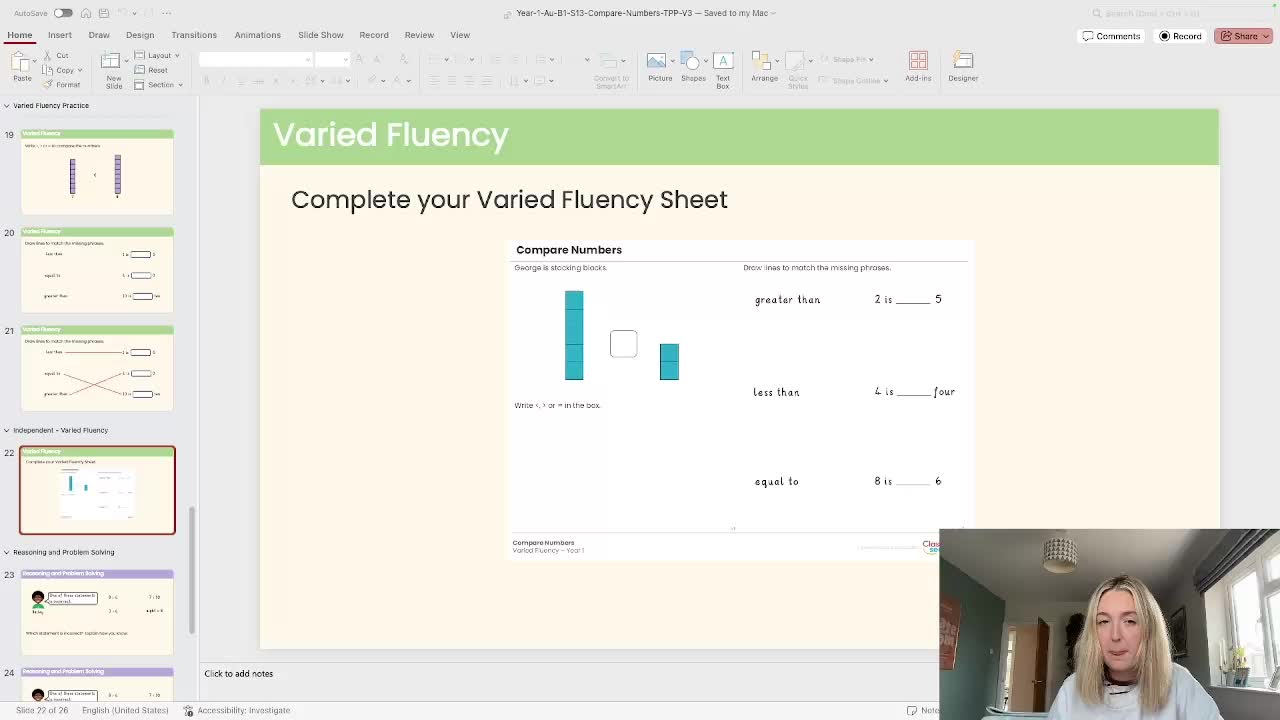Collapse the Reasoning and Problem Solving section
1280x720 pixels.
pyautogui.click(x=6, y=552)
